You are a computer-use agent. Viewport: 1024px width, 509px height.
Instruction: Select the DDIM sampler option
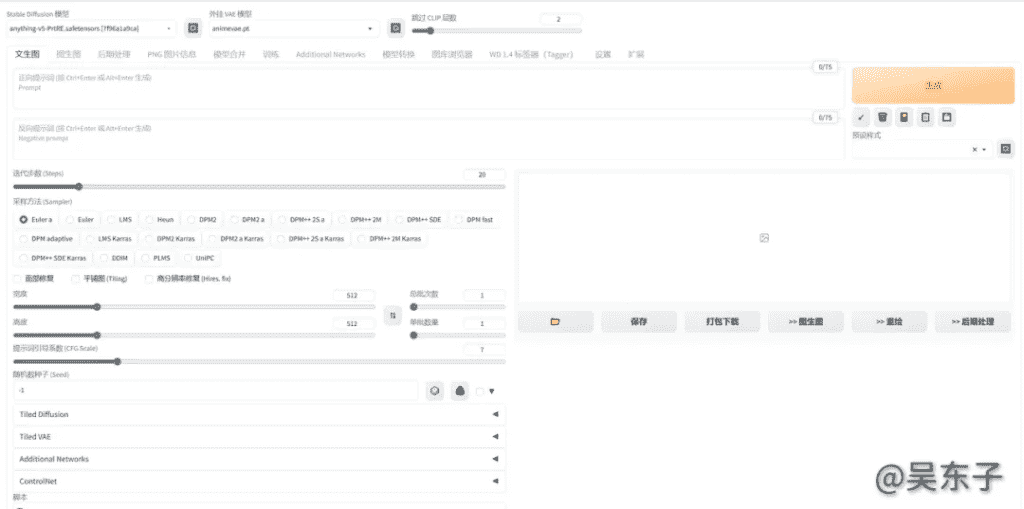[x=113, y=258]
